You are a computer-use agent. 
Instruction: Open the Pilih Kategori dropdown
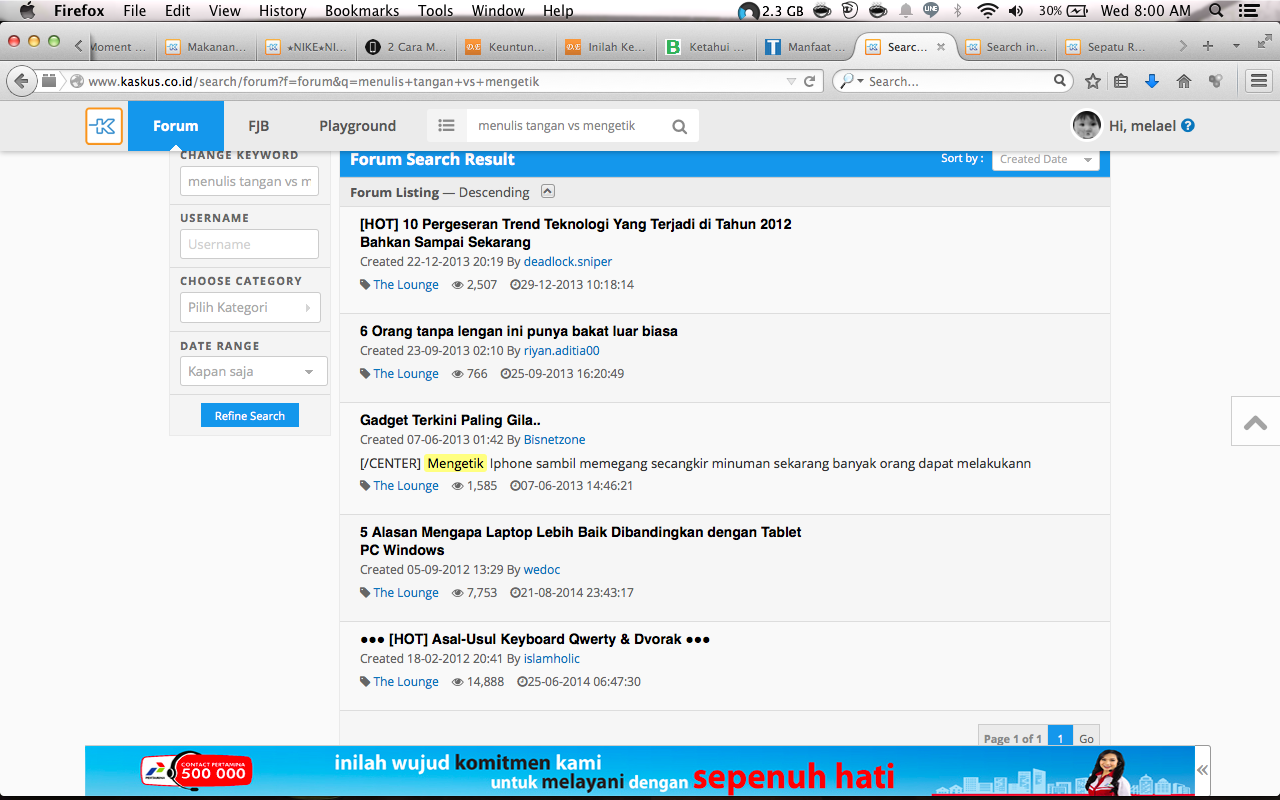[250, 307]
